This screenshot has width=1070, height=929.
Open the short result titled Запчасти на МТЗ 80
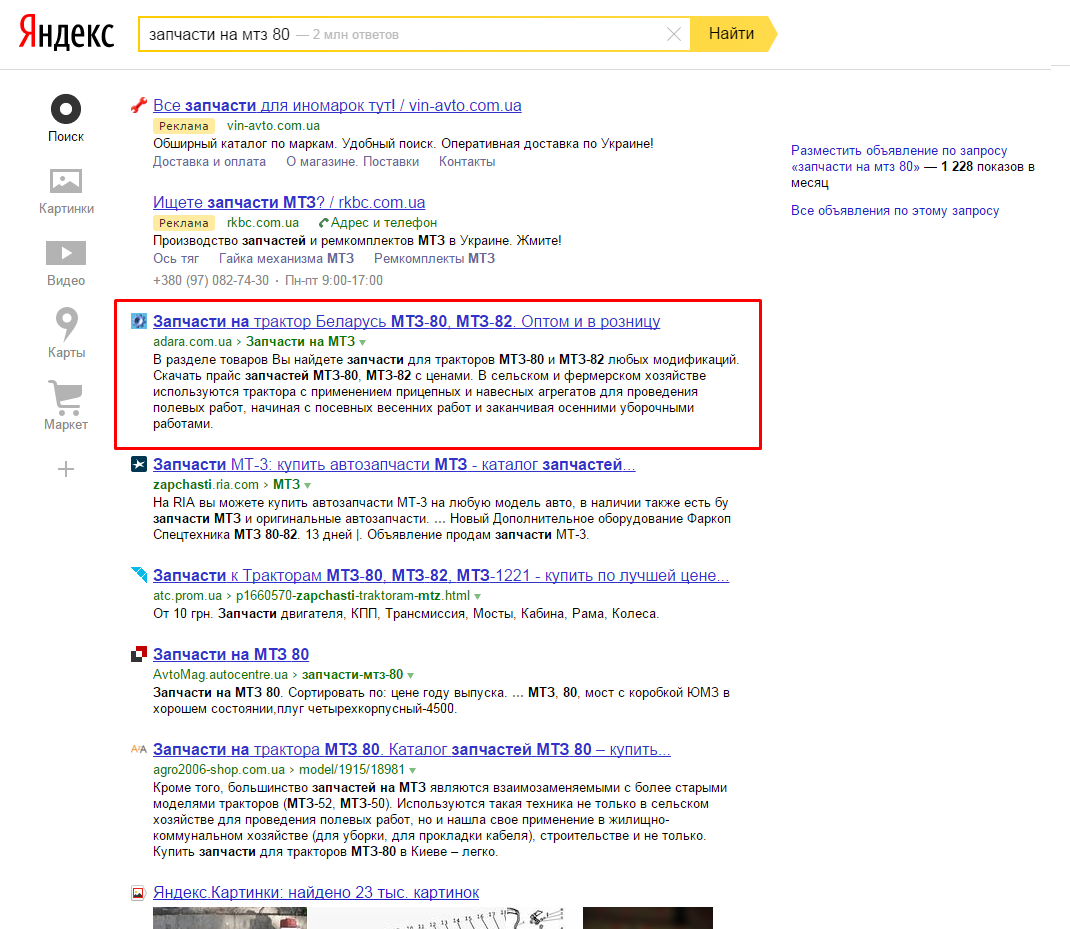tap(231, 654)
